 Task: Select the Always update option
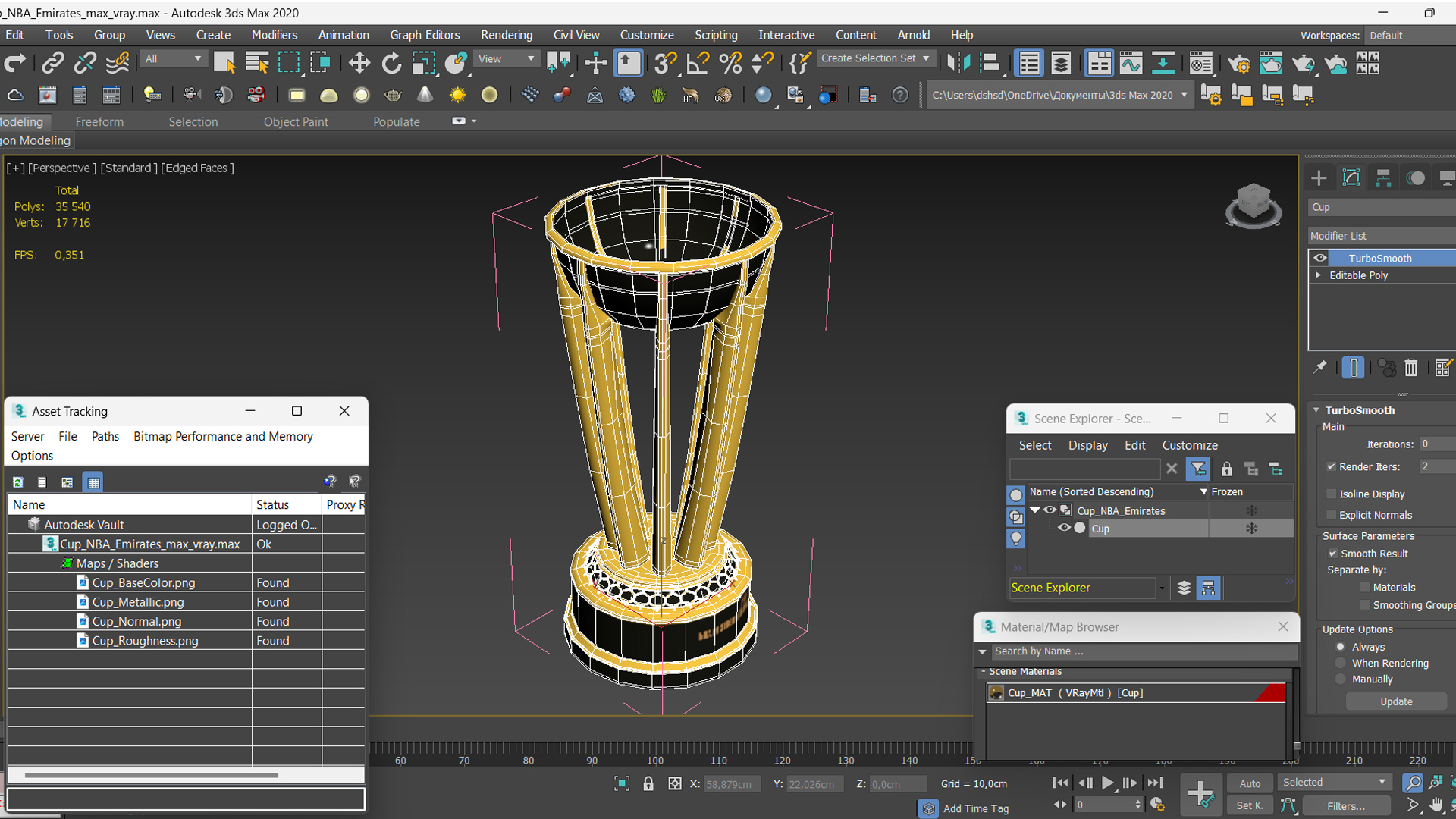click(1341, 647)
